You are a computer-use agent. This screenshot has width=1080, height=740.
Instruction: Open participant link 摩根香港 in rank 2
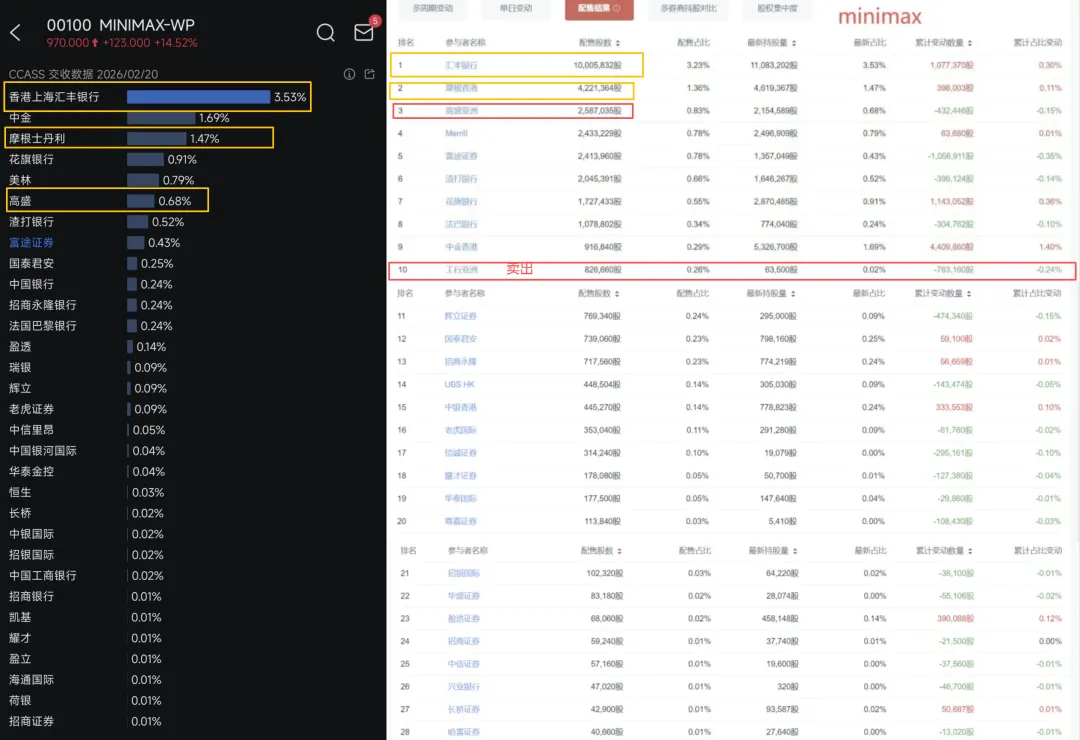click(x=461, y=88)
